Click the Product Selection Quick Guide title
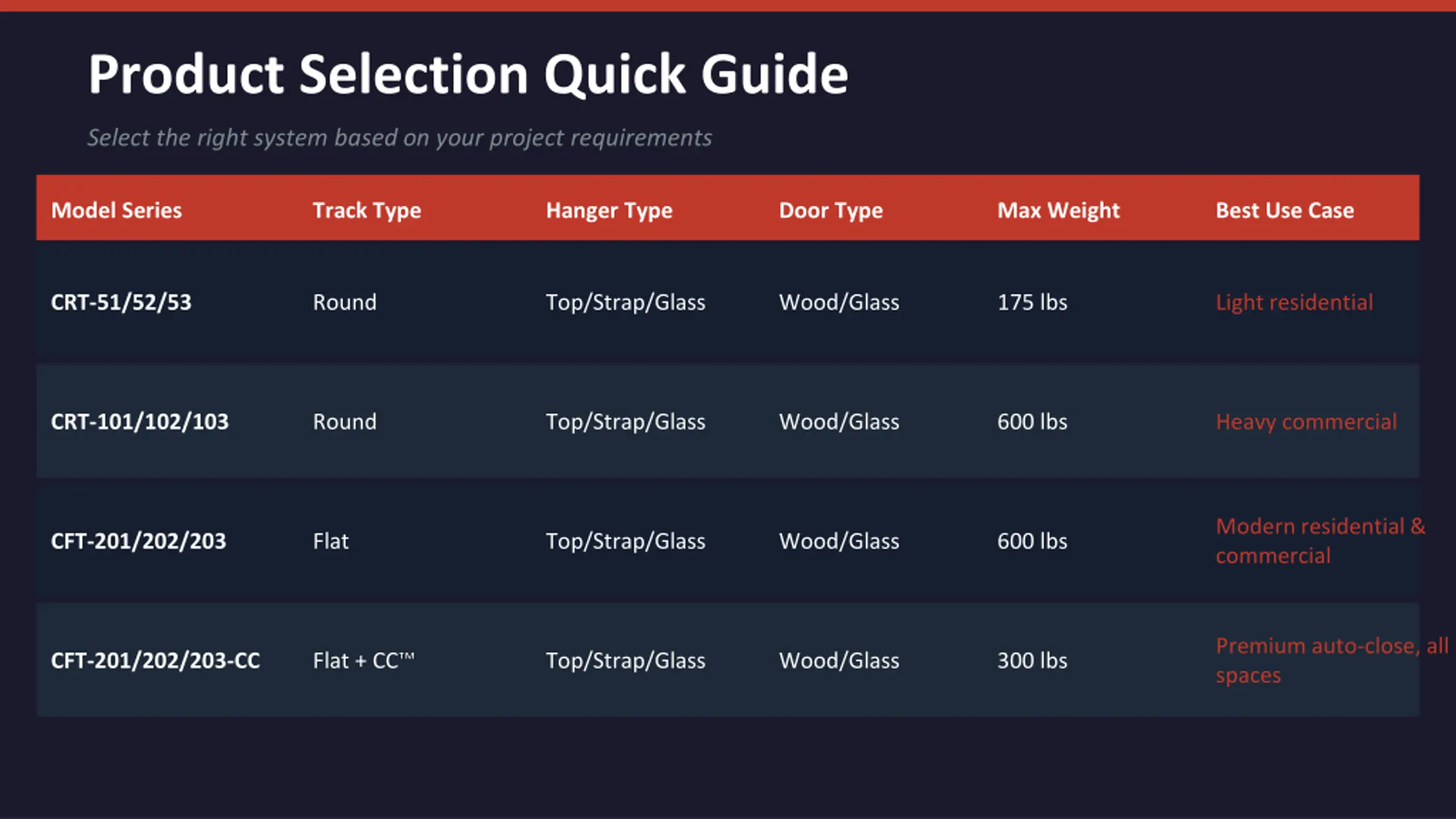This screenshot has height=819, width=1456. pyautogui.click(x=468, y=74)
